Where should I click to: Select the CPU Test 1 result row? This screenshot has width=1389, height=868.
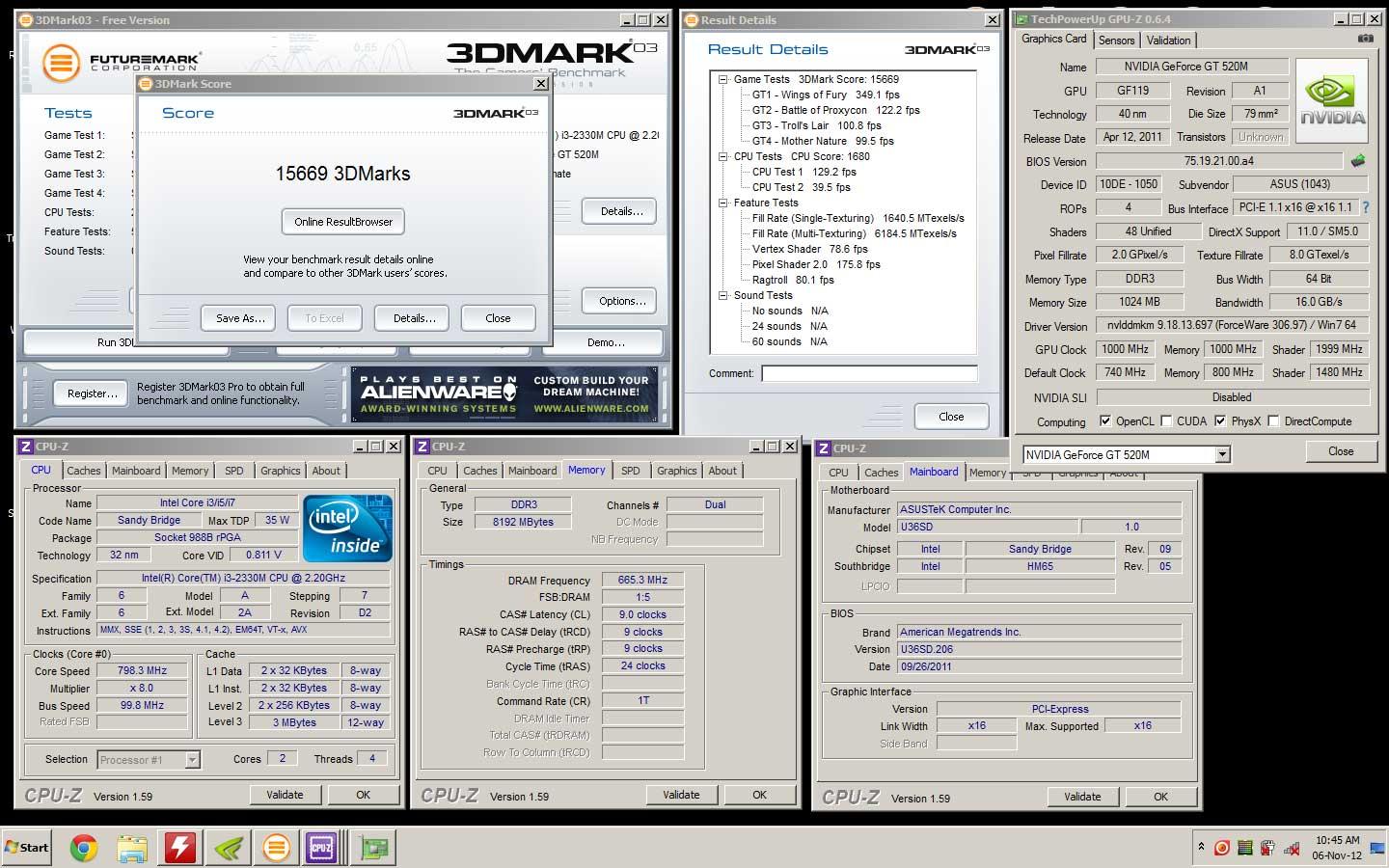[x=803, y=172]
